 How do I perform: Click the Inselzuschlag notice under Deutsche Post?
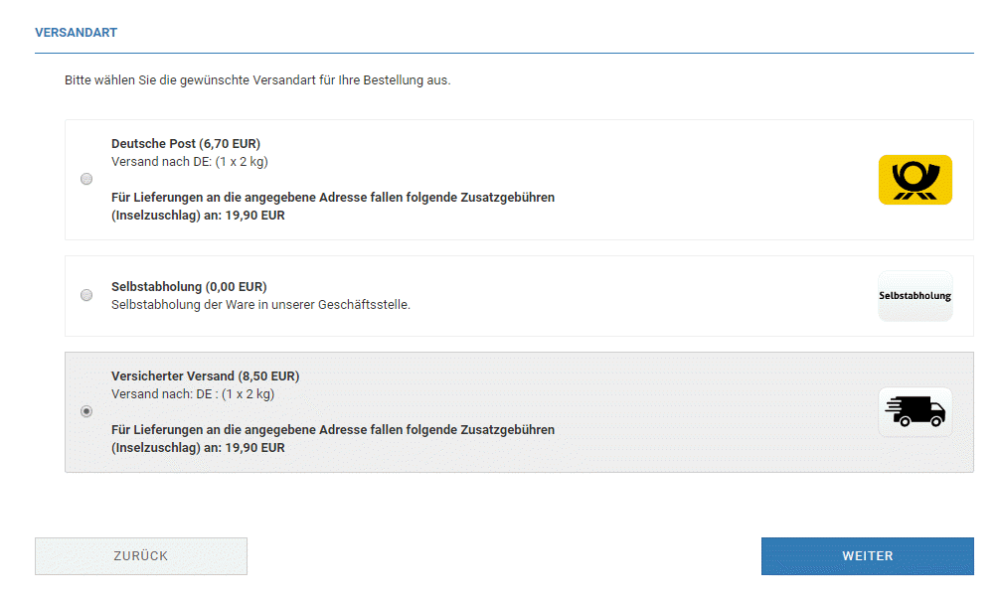[x=332, y=206]
